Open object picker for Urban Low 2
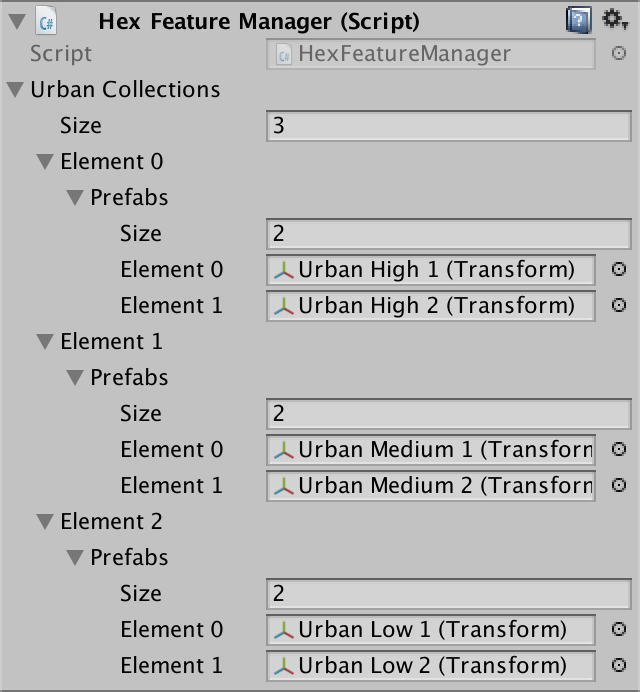 point(619,665)
